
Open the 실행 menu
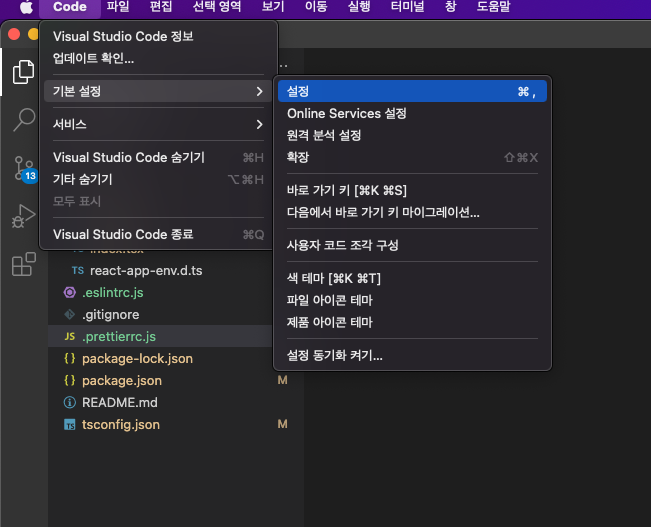(359, 7)
